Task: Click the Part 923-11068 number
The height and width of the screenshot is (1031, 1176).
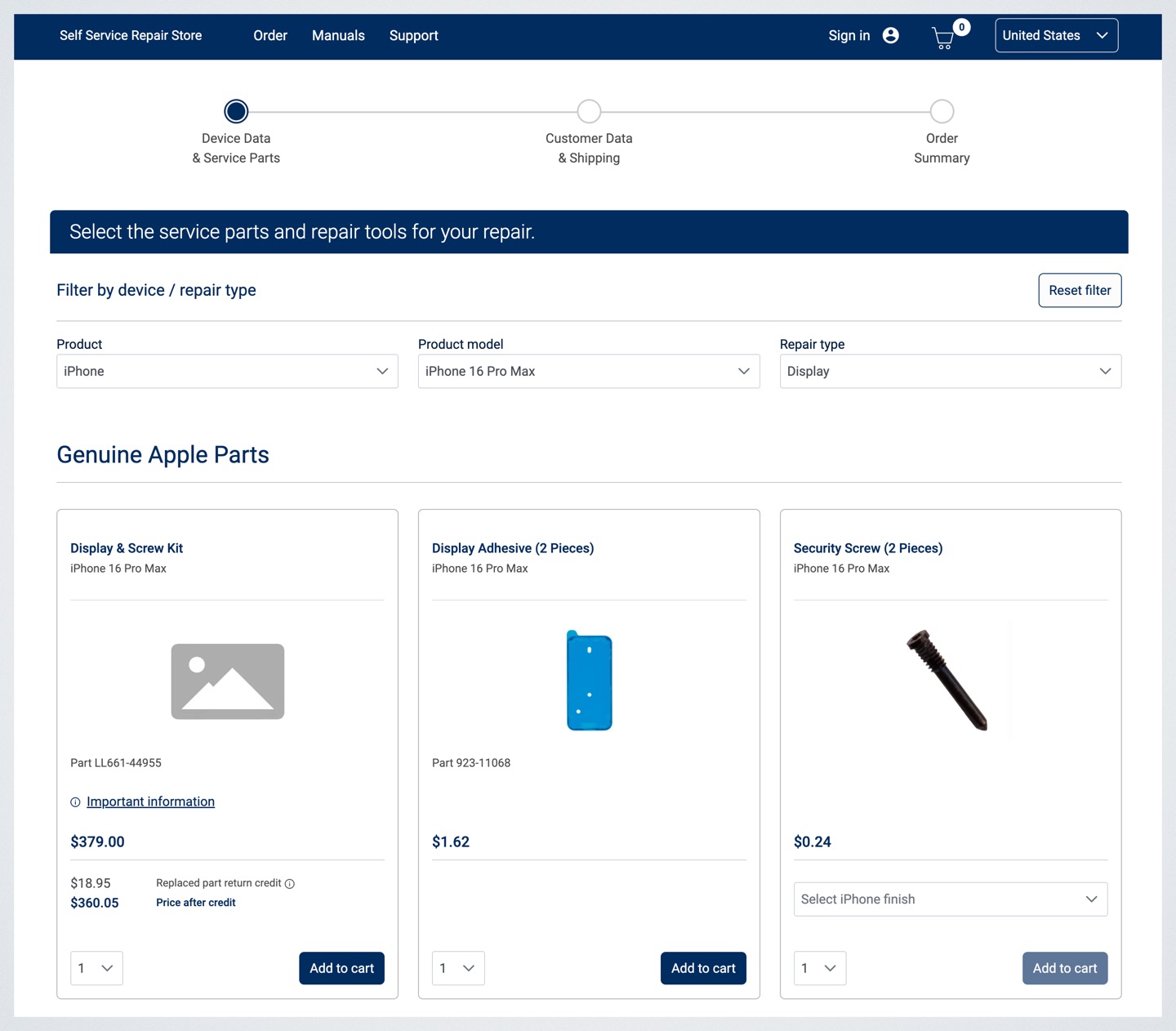Action: tap(471, 763)
